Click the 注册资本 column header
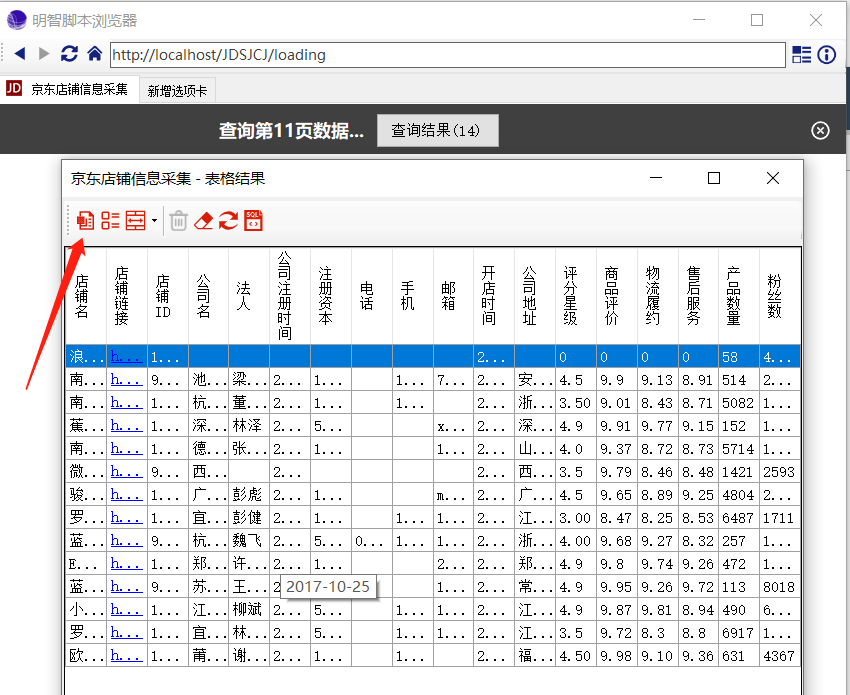The image size is (850, 695). click(x=331, y=295)
